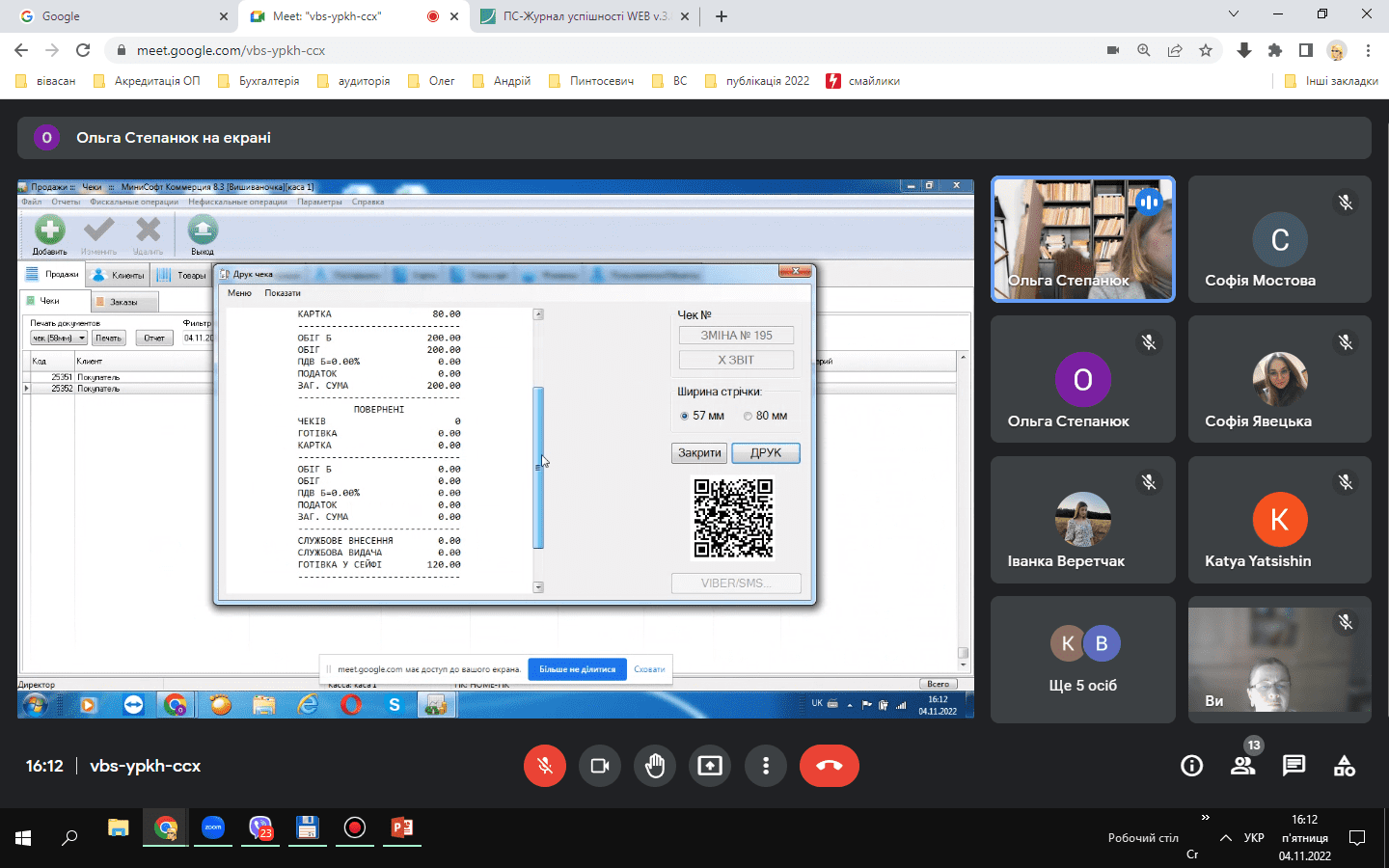Unmute microphone in Meet controls
The height and width of the screenshot is (868, 1389).
click(545, 766)
